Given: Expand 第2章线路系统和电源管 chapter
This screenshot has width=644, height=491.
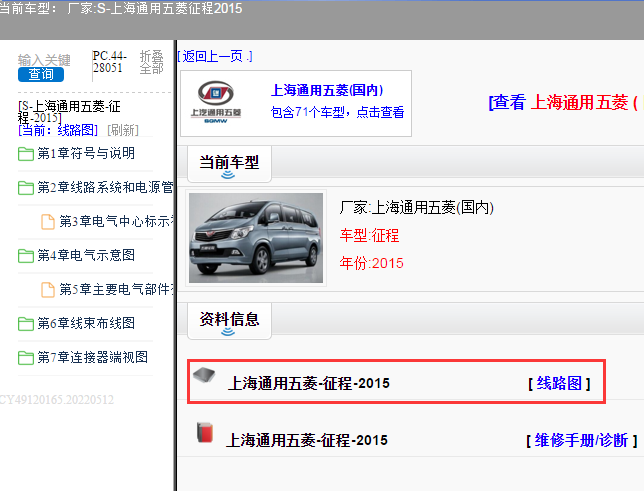Looking at the screenshot, I should 105,188.
